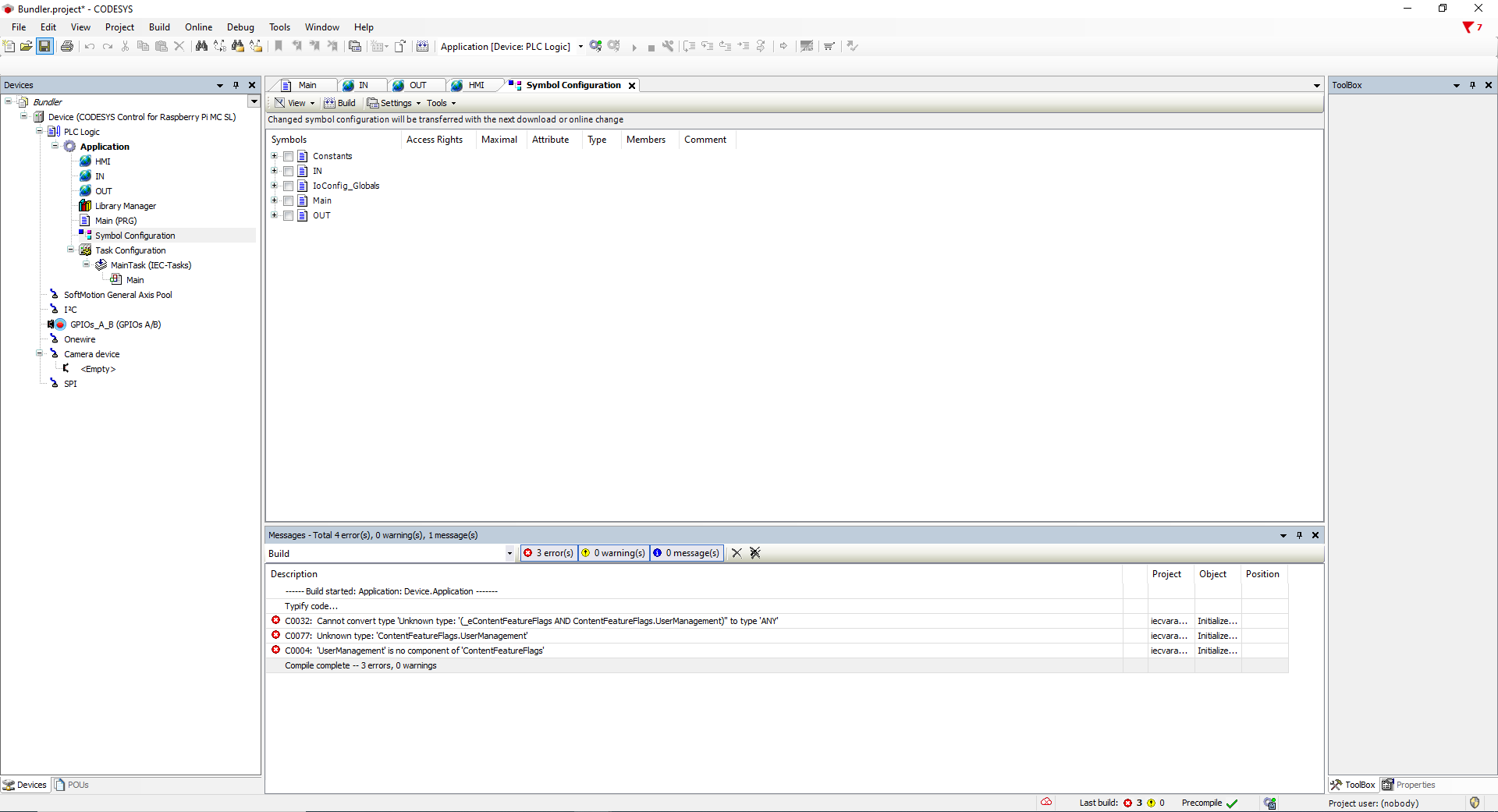Tick the Main symbol checkbox
Image resolution: width=1498 pixels, height=812 pixels.
click(288, 201)
